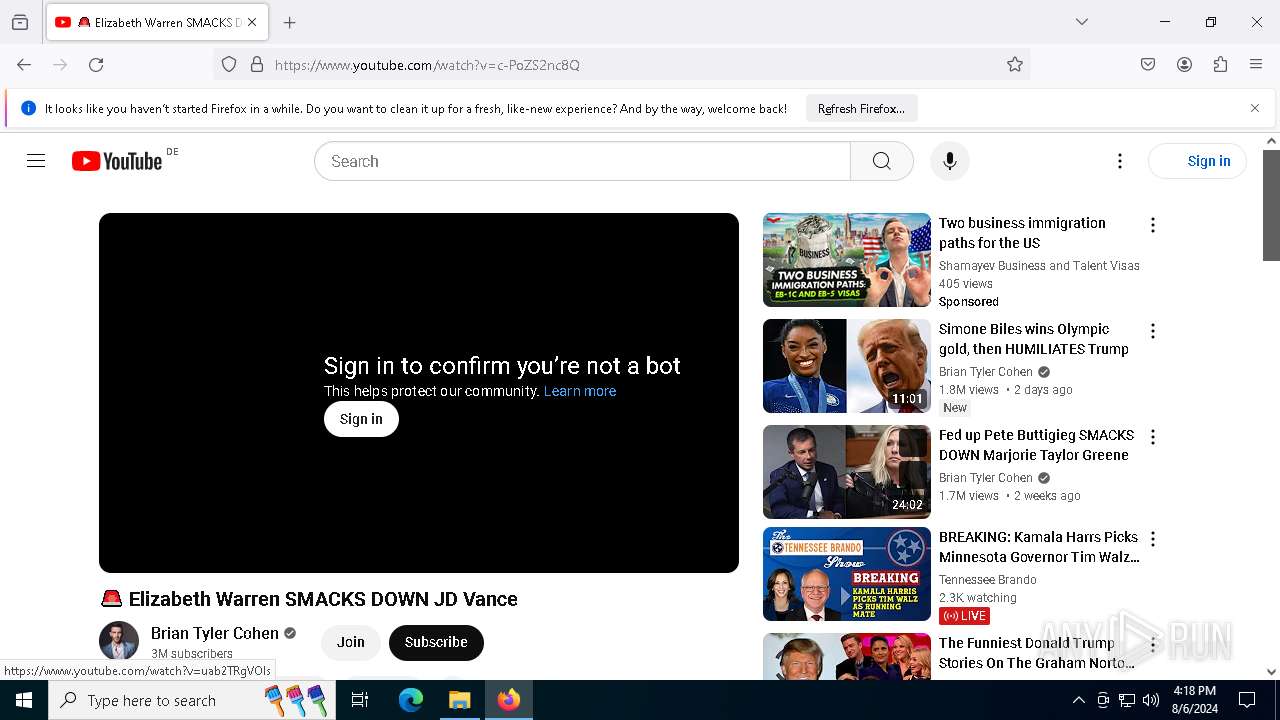Click the page vertical scrollbar
This screenshot has width=1280, height=720.
pos(1272,205)
